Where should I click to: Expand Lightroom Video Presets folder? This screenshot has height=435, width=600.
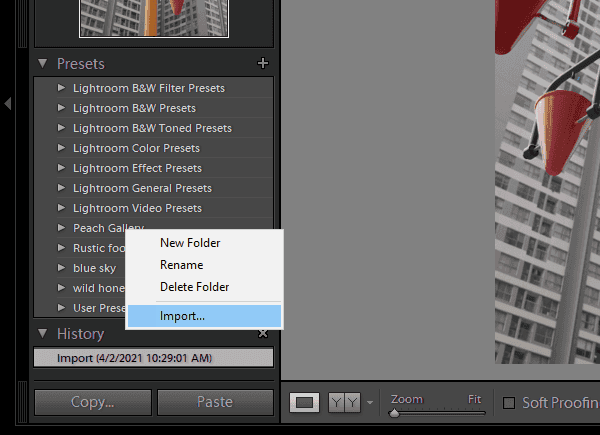pyautogui.click(x=61, y=208)
